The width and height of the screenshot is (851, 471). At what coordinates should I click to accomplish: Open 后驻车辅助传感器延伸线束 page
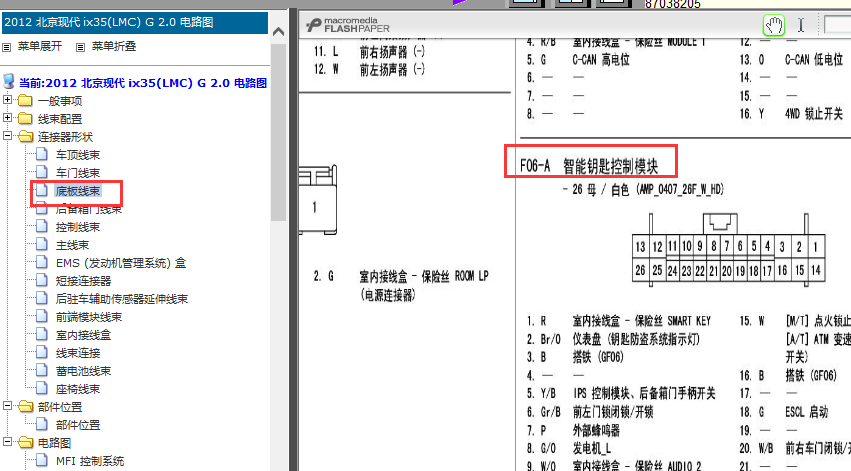point(122,299)
